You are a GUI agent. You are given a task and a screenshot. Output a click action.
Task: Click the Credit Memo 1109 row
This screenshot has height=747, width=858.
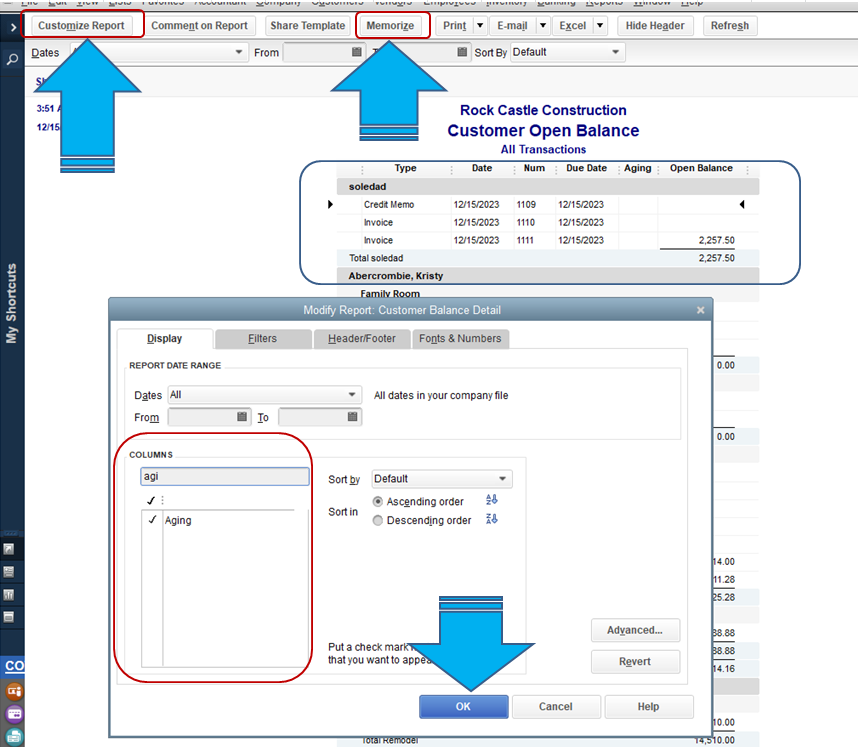[548, 205]
